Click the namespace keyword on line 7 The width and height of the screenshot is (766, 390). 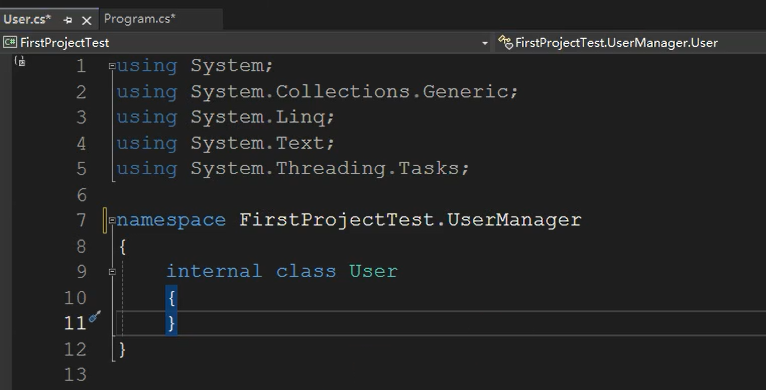pos(171,220)
